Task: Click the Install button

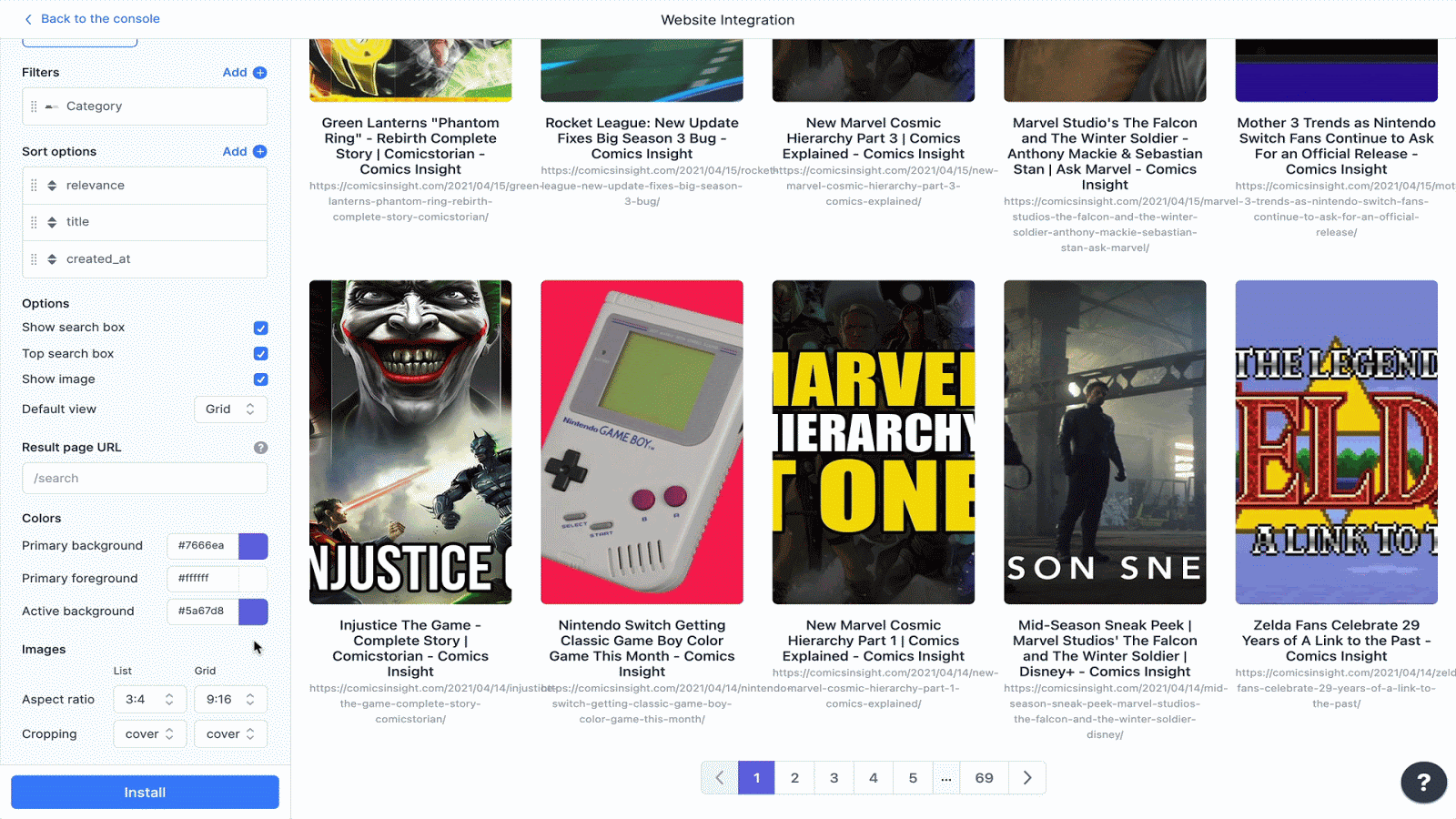Action: point(145,793)
